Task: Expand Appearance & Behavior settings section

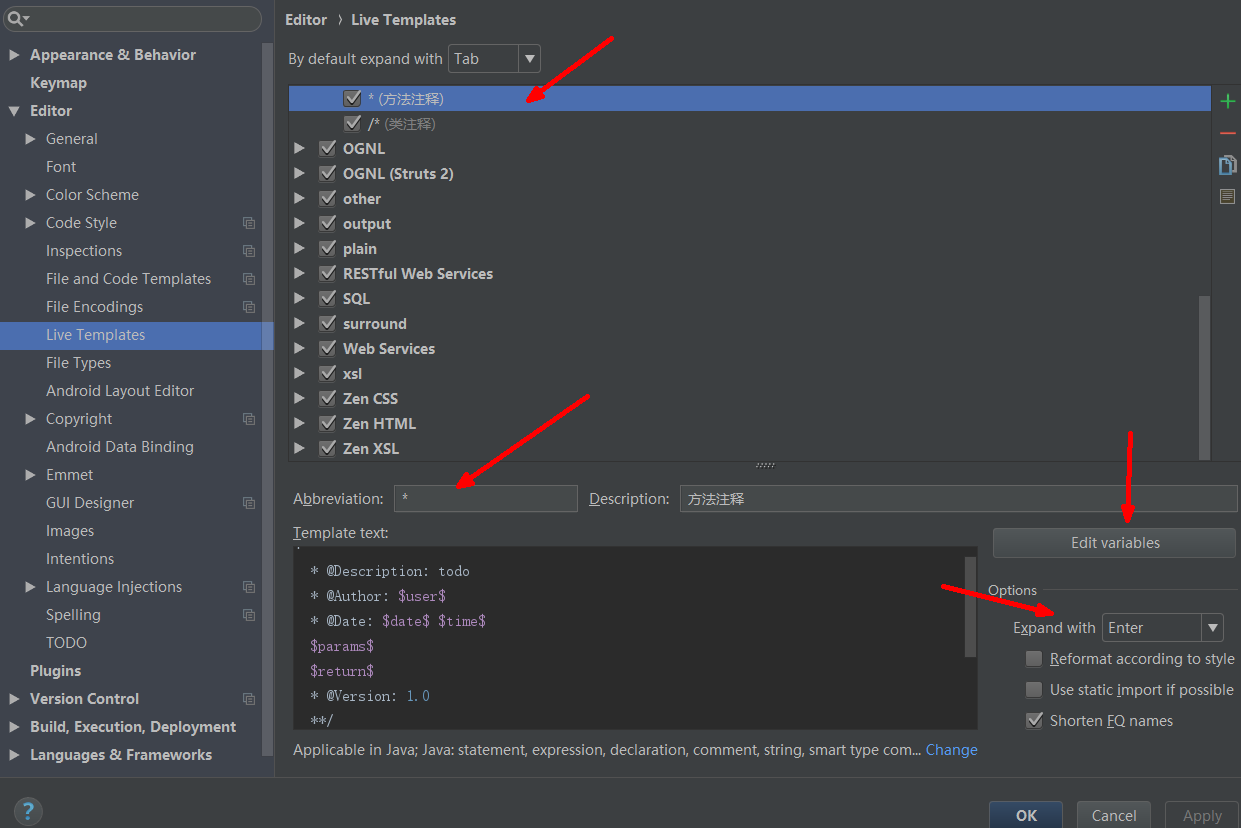Action: 14,55
